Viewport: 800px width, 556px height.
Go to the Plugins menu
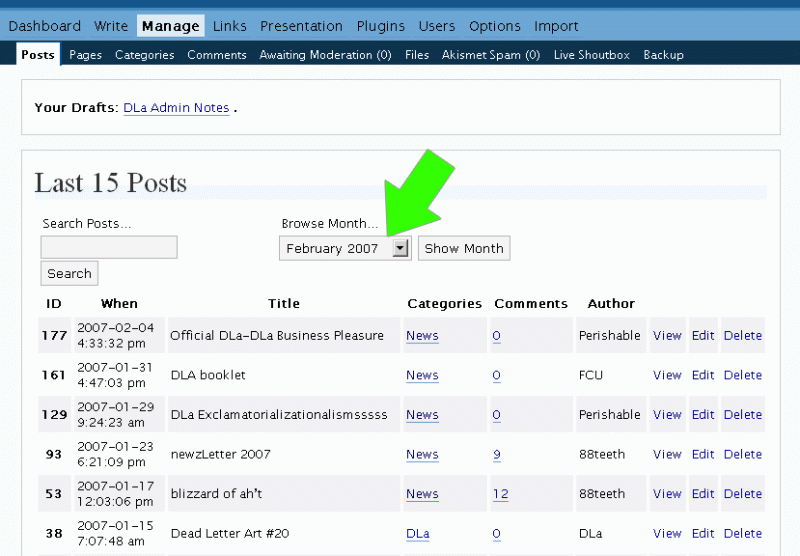[x=381, y=26]
